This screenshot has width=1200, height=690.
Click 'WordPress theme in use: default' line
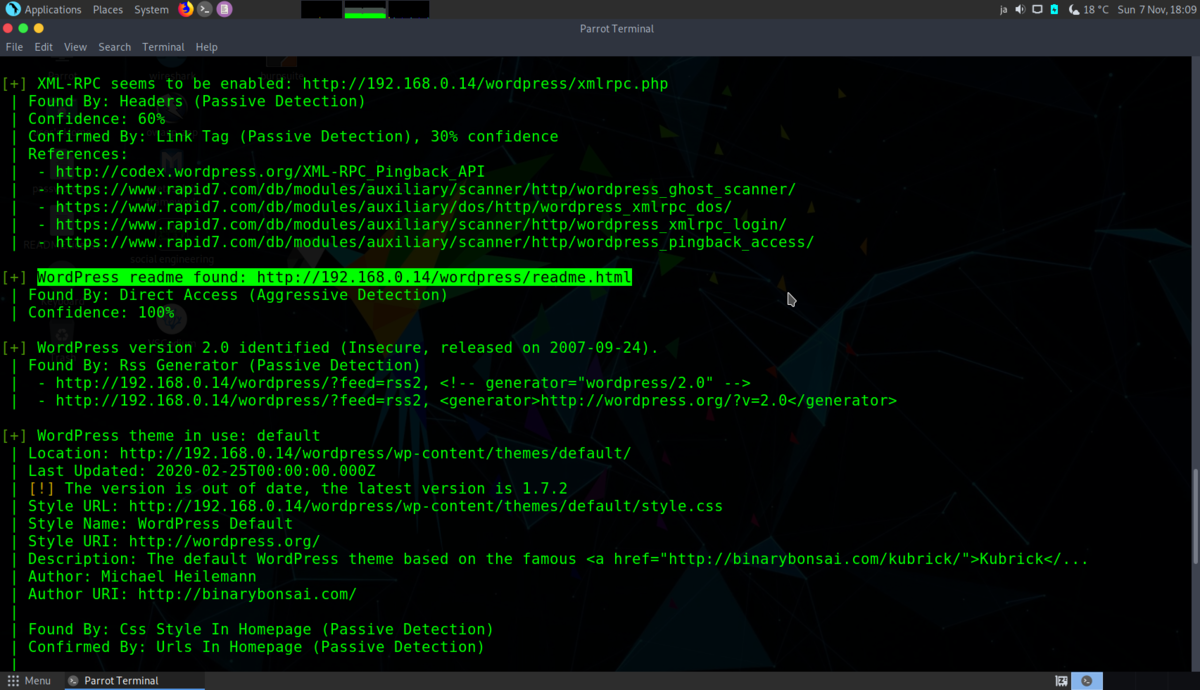[x=178, y=436]
